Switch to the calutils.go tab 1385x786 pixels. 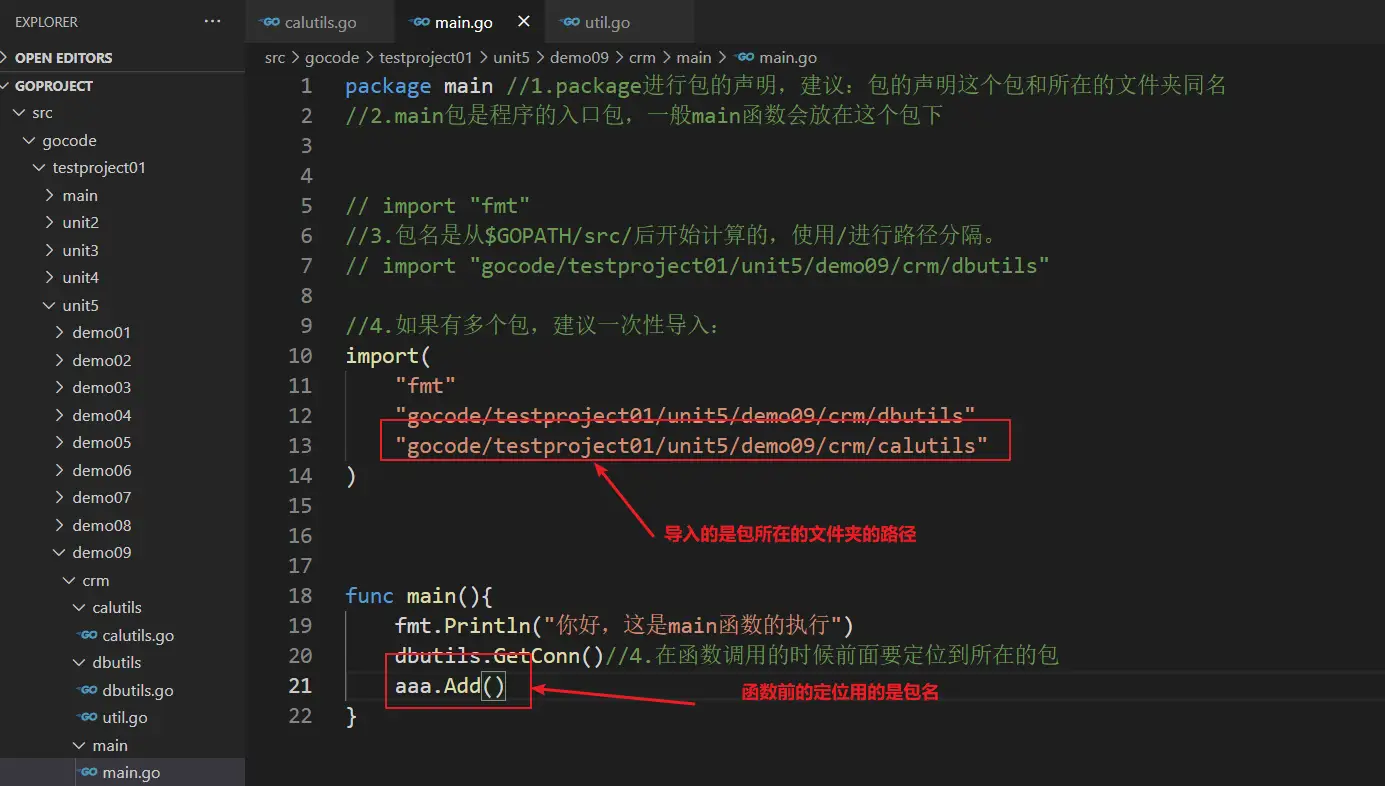coord(320,22)
